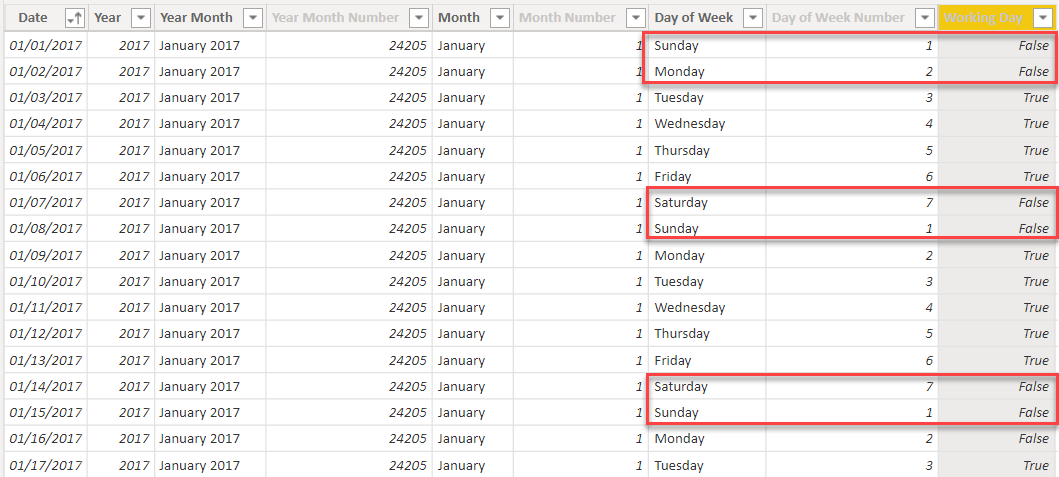The image size is (1059, 477).
Task: Click the 01/01/2017 date cell
Action: tap(46, 46)
